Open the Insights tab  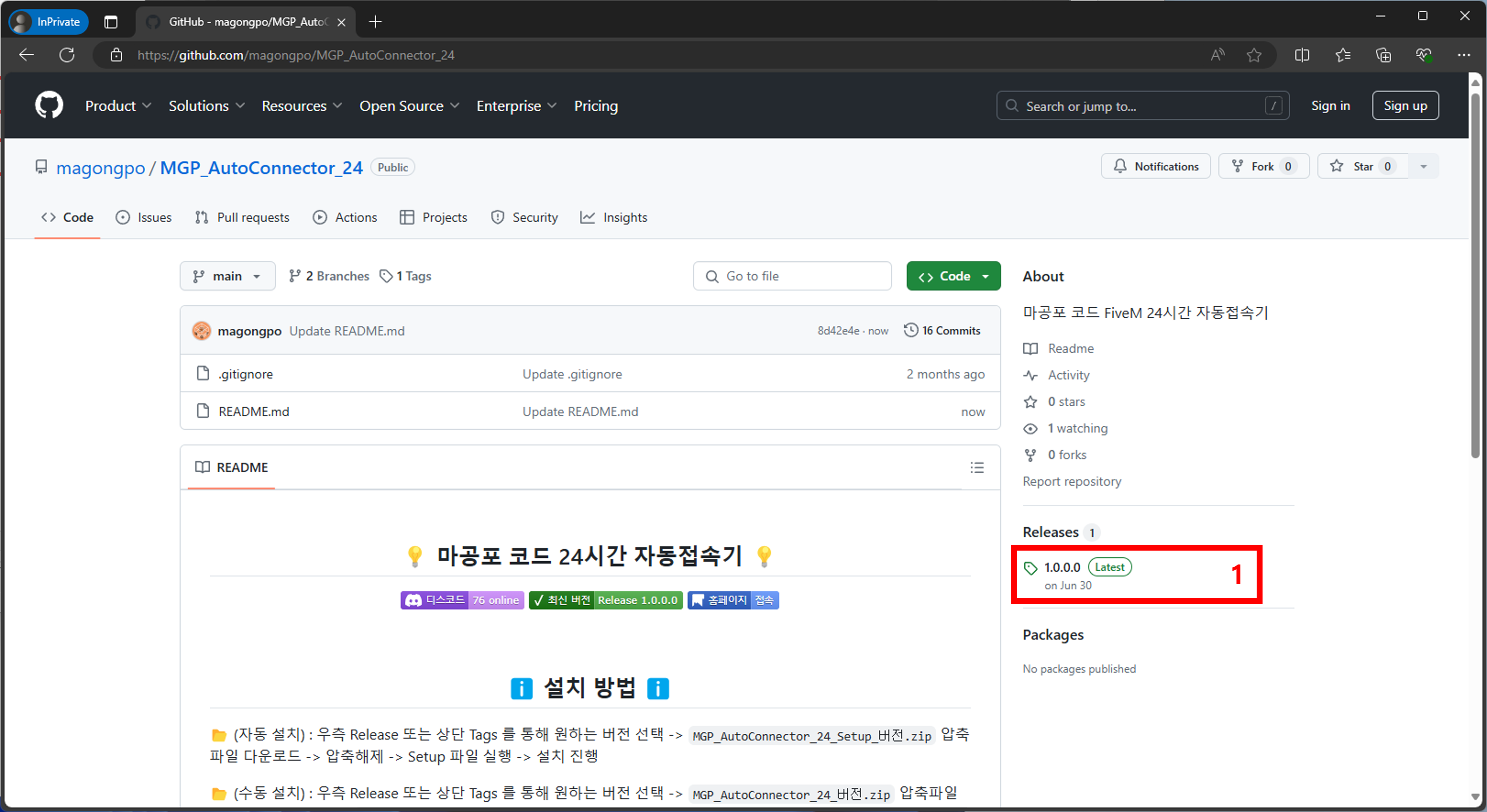coord(614,218)
